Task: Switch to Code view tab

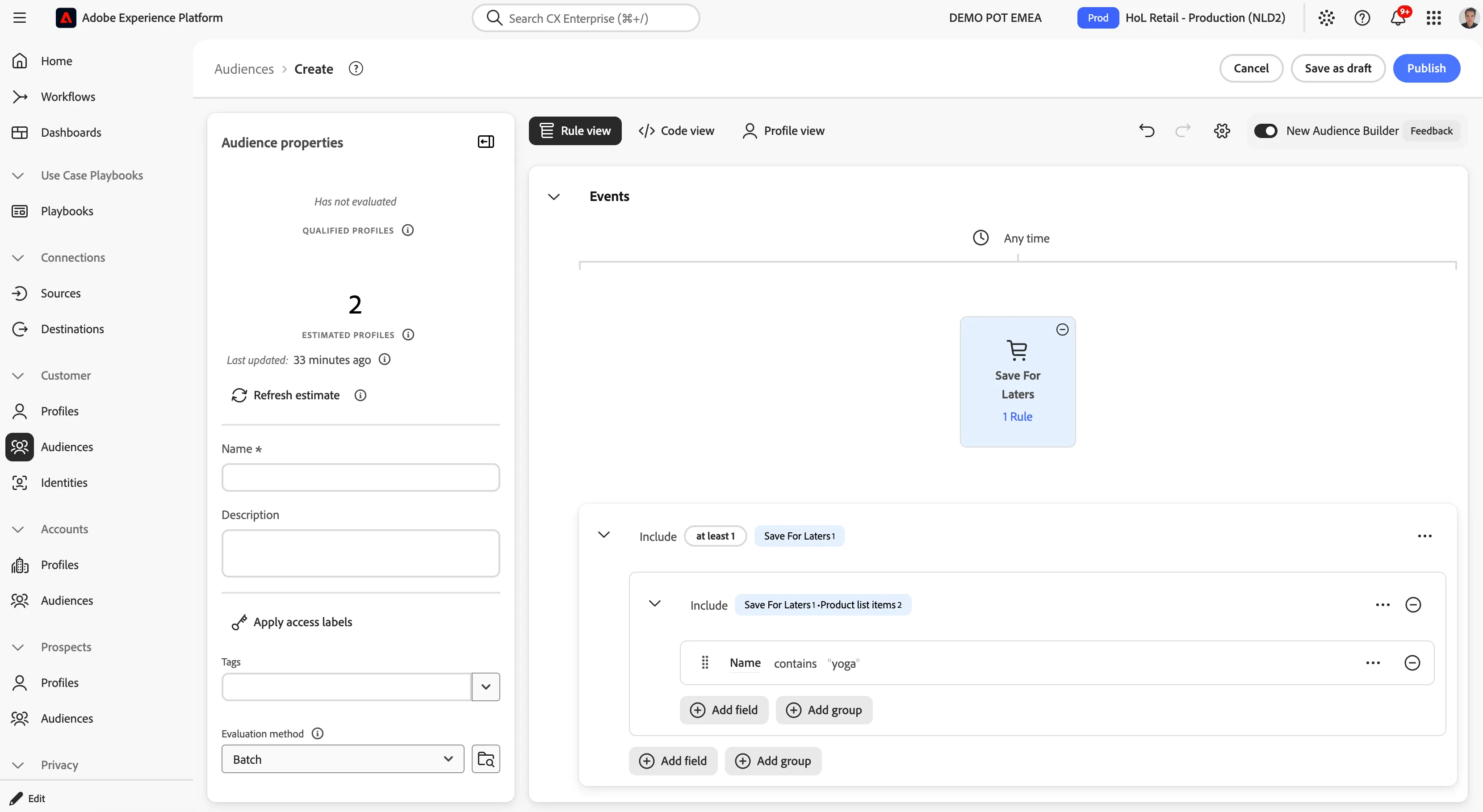Action: click(676, 130)
